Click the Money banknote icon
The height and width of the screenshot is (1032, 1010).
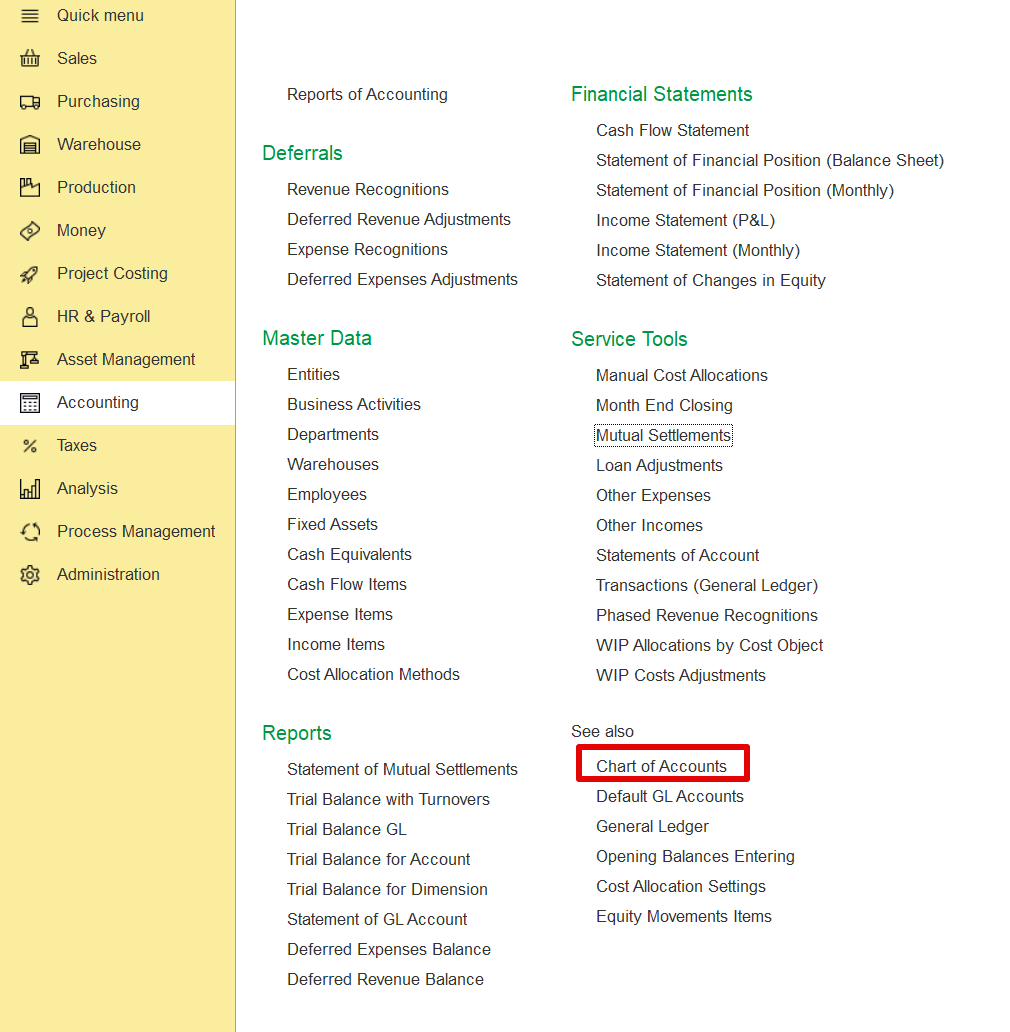click(x=30, y=231)
